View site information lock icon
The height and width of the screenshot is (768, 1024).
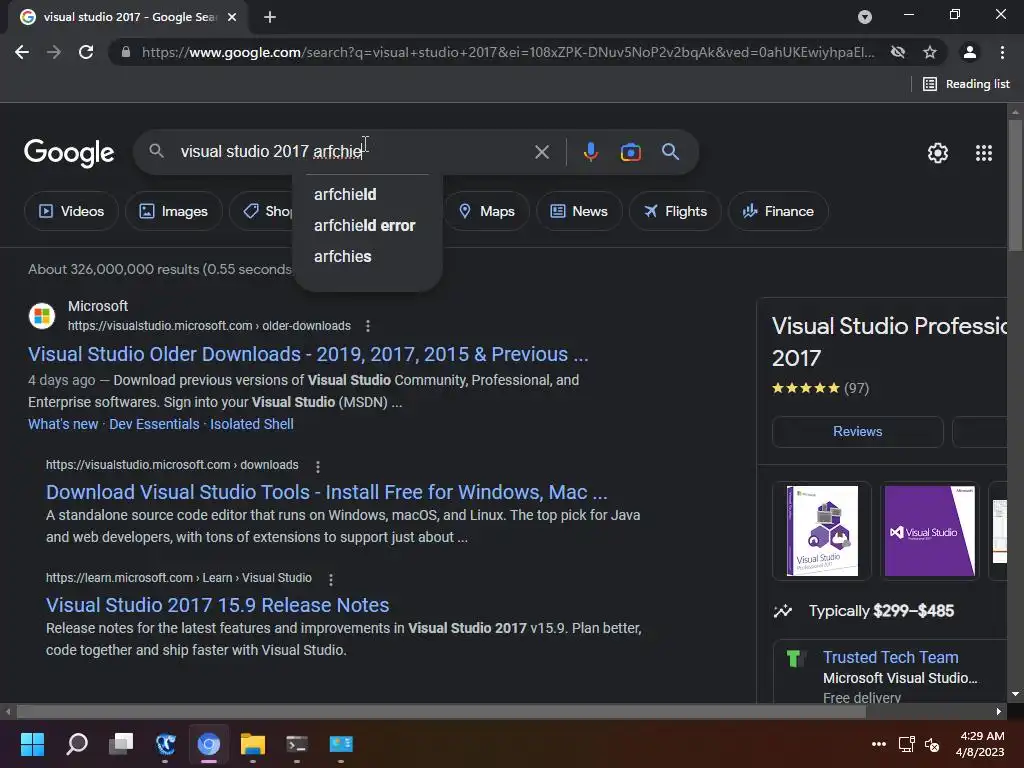click(x=126, y=52)
